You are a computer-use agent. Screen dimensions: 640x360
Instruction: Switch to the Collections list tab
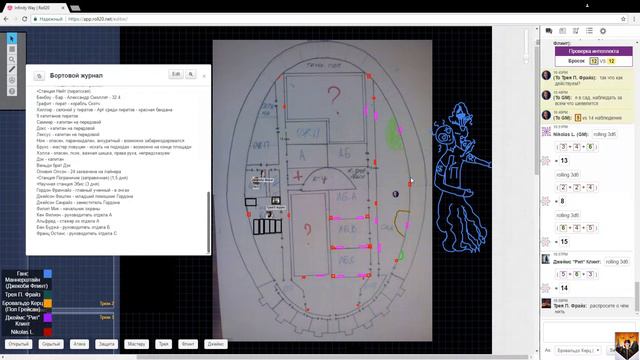pyautogui.click(x=589, y=31)
